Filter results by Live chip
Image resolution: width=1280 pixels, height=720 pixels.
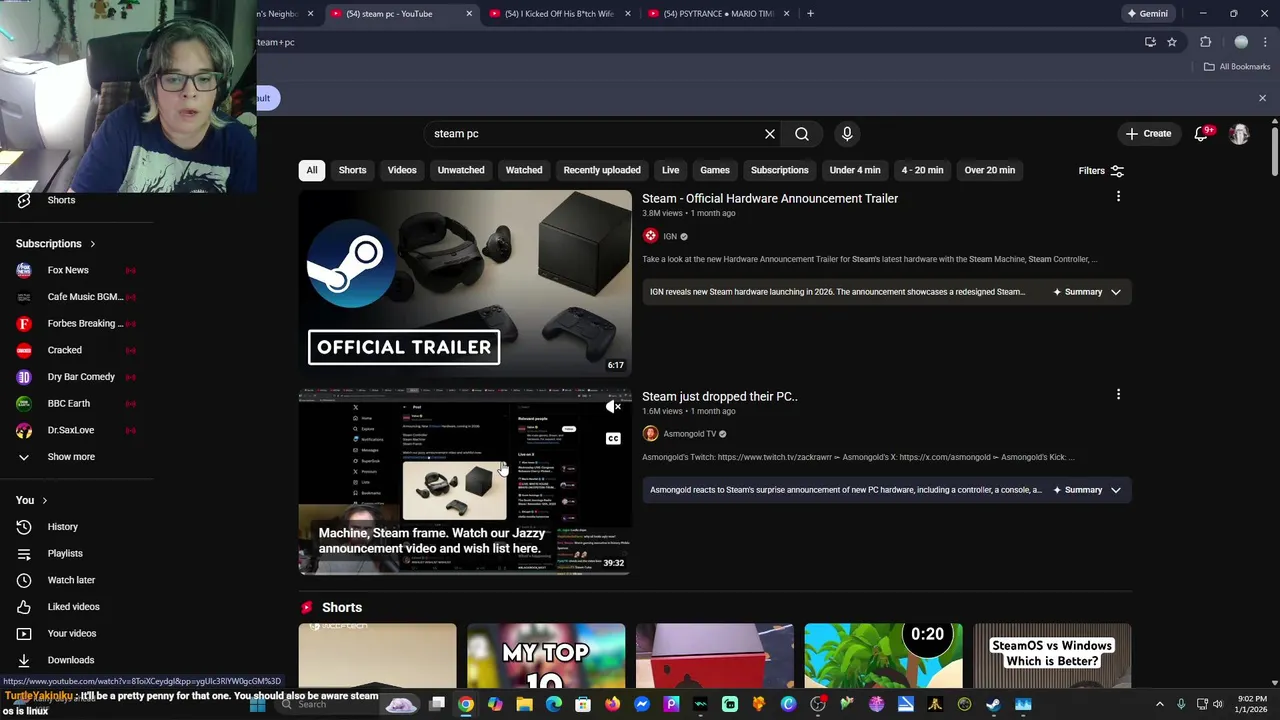671,170
